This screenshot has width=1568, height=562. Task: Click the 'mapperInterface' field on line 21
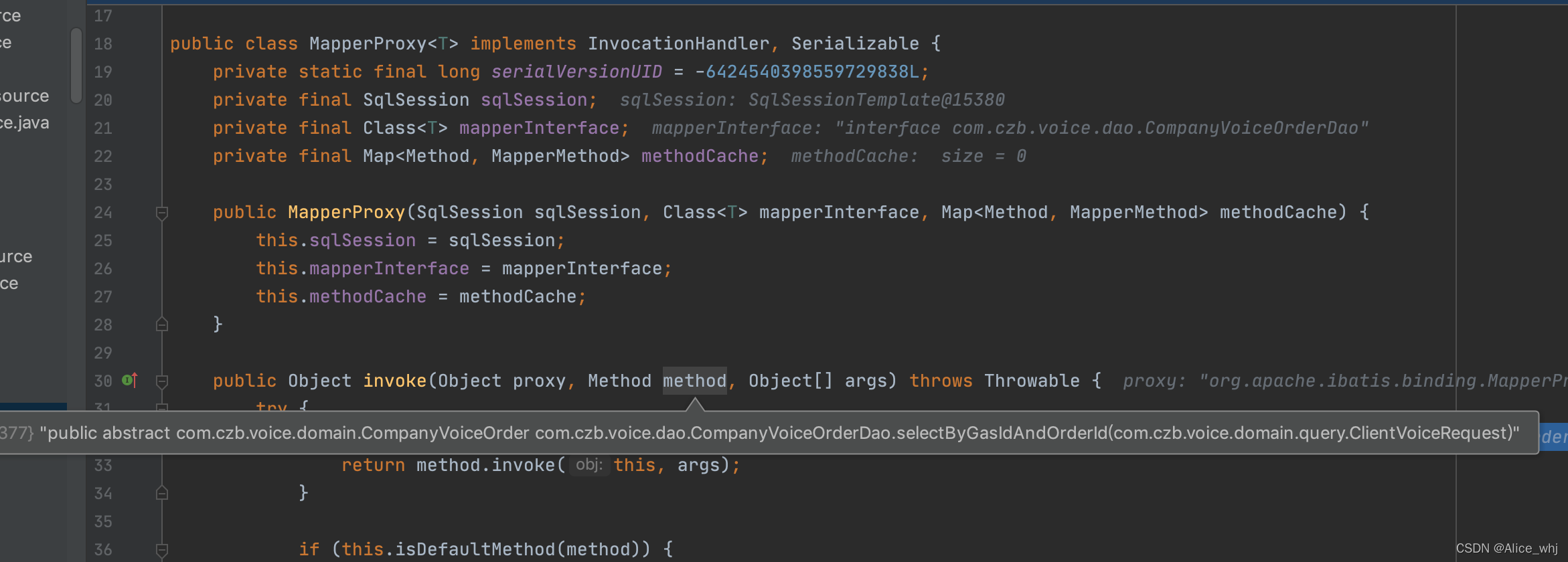coord(540,128)
